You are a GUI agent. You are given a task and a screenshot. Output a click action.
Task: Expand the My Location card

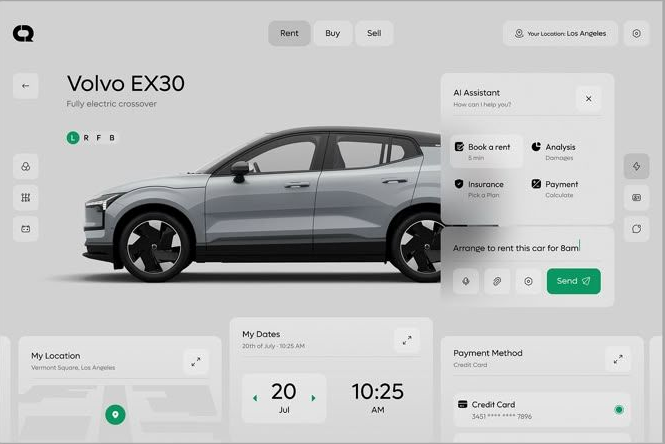[x=195, y=361]
